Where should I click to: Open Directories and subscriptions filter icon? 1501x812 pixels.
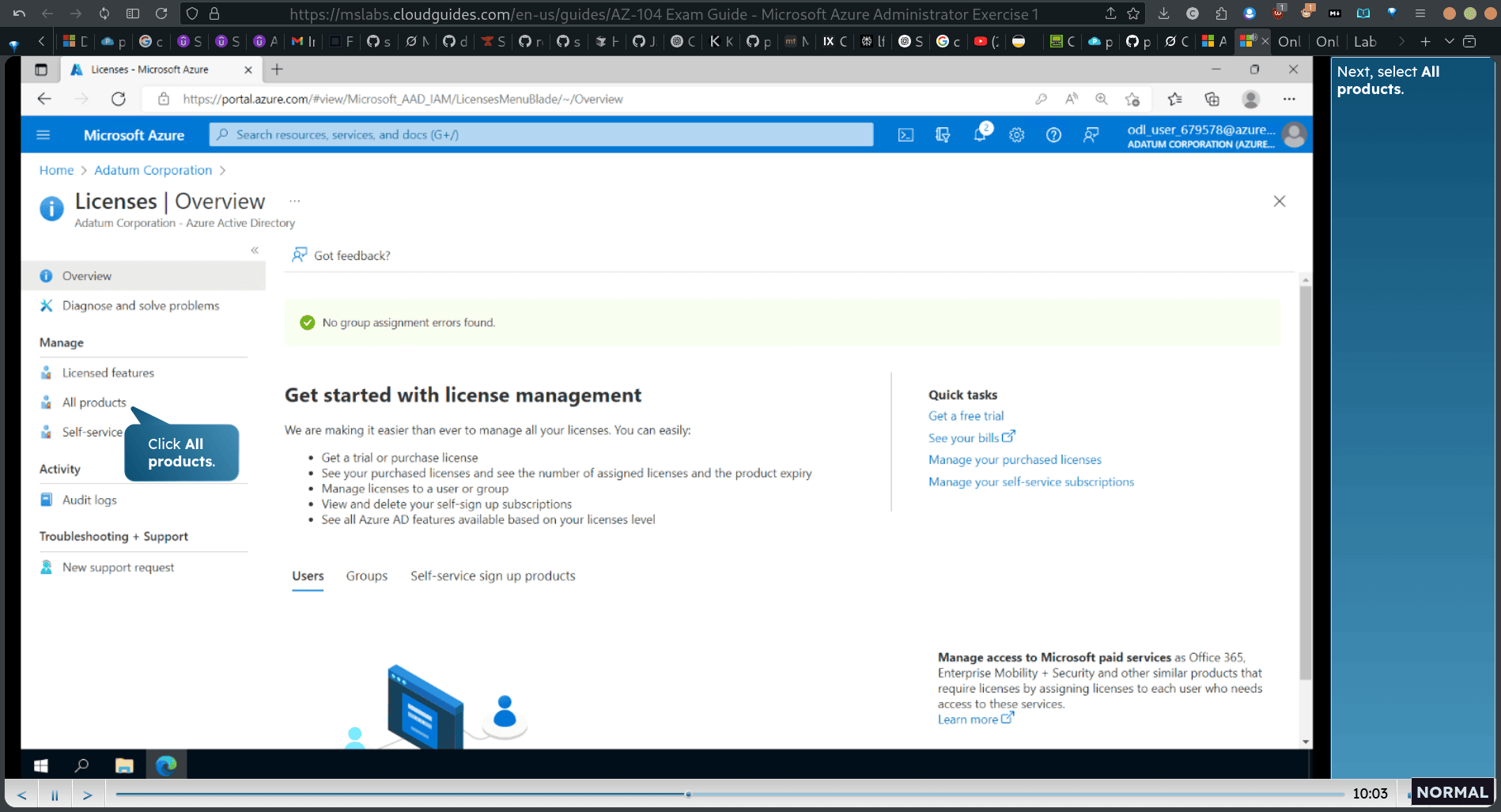click(943, 135)
